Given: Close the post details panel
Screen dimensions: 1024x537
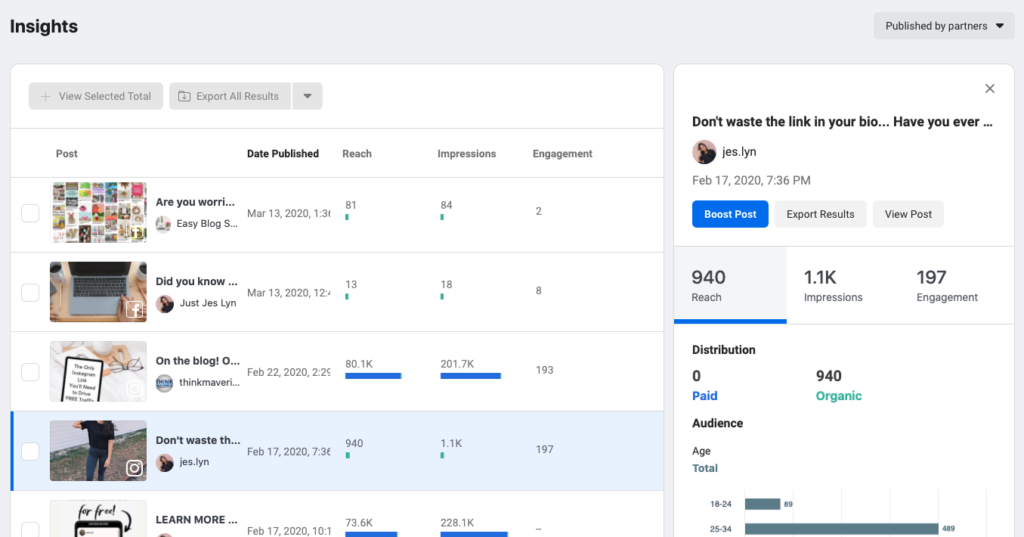Looking at the screenshot, I should click(990, 89).
